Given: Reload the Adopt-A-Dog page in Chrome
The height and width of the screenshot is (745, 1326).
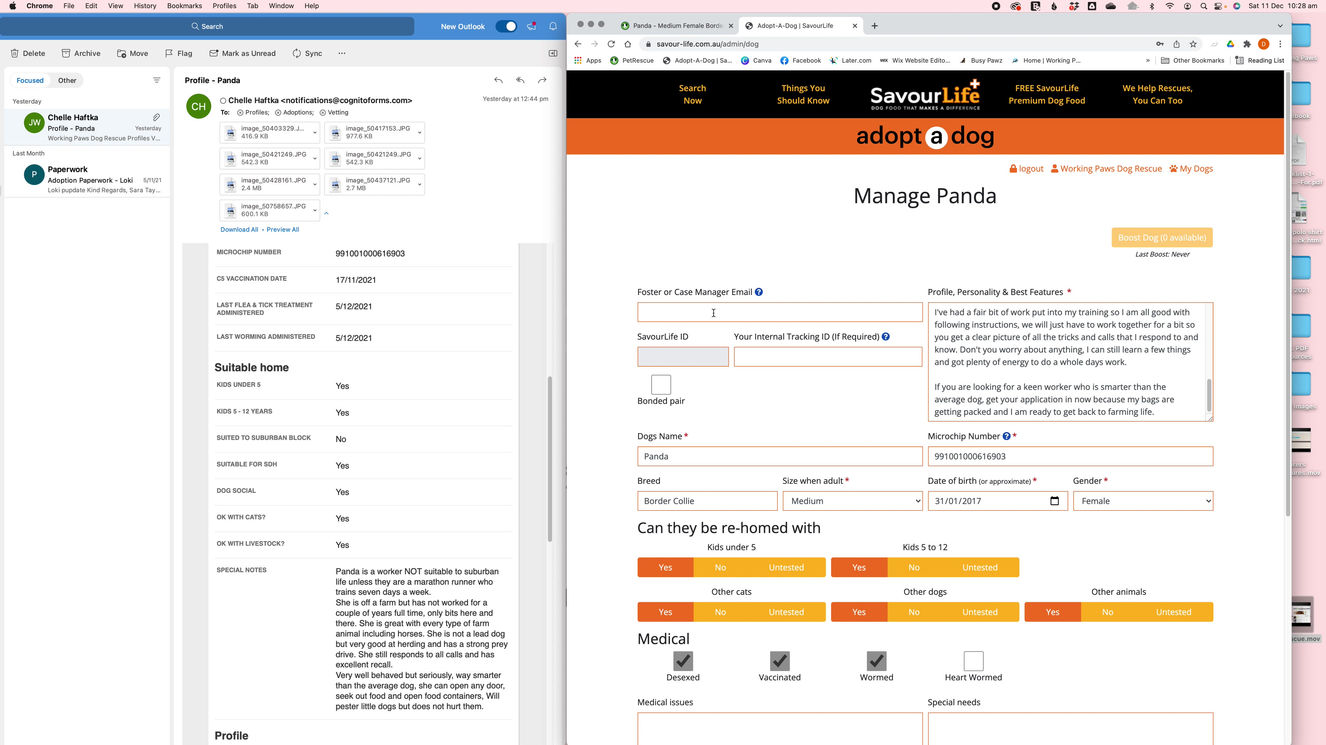Looking at the screenshot, I should point(611,44).
